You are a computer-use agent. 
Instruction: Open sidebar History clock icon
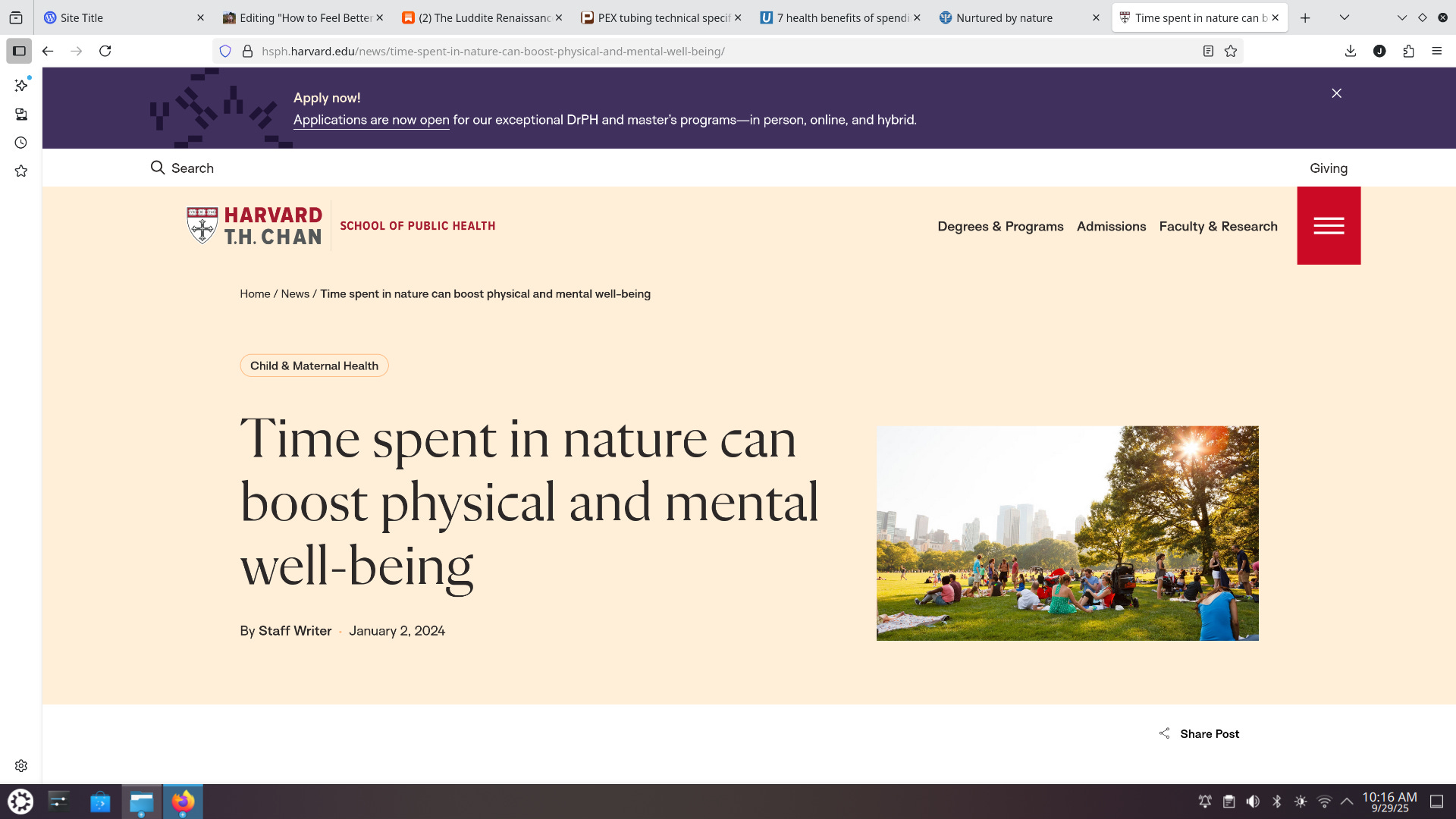pos(21,143)
